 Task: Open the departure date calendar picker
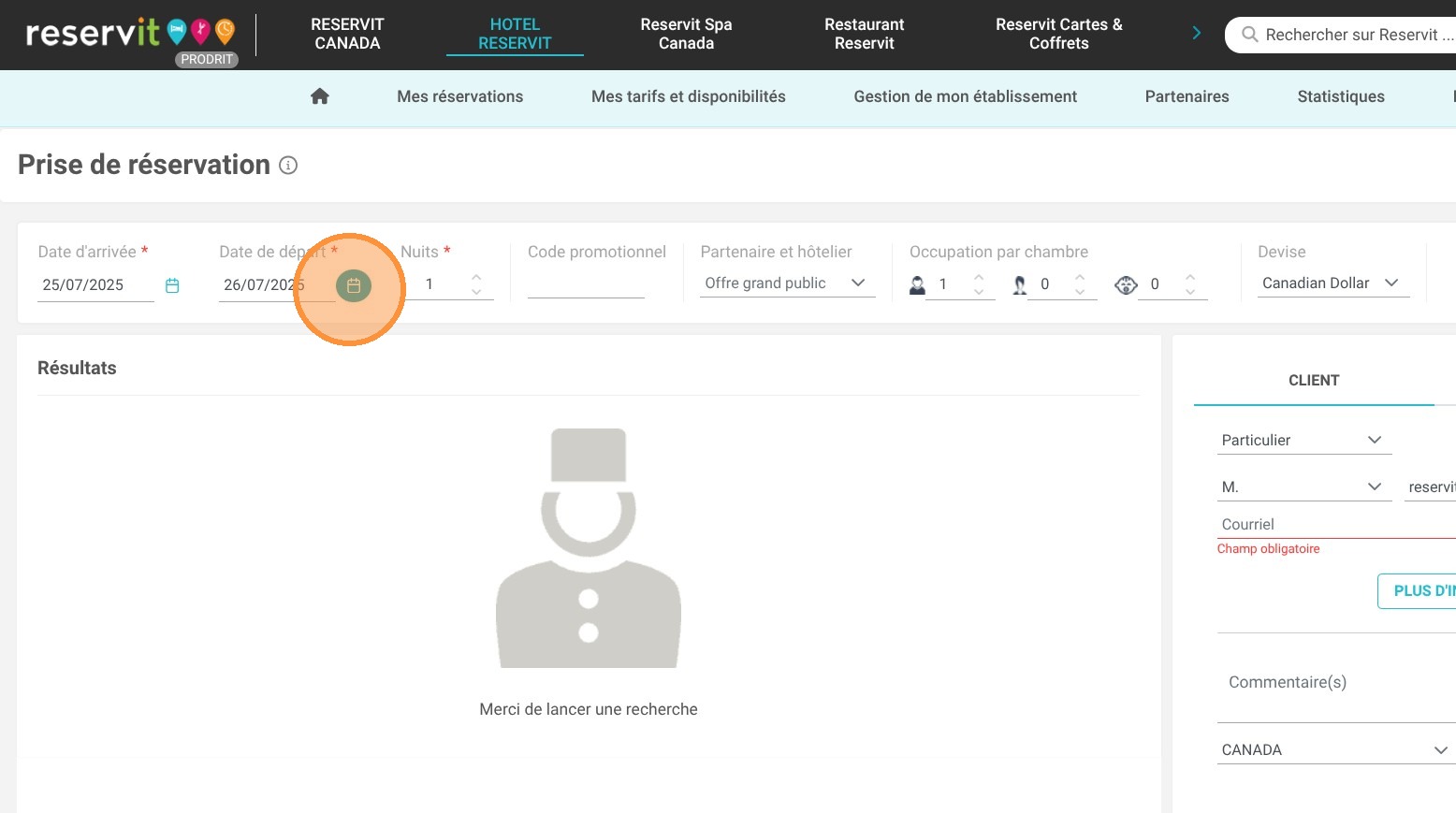tap(354, 285)
